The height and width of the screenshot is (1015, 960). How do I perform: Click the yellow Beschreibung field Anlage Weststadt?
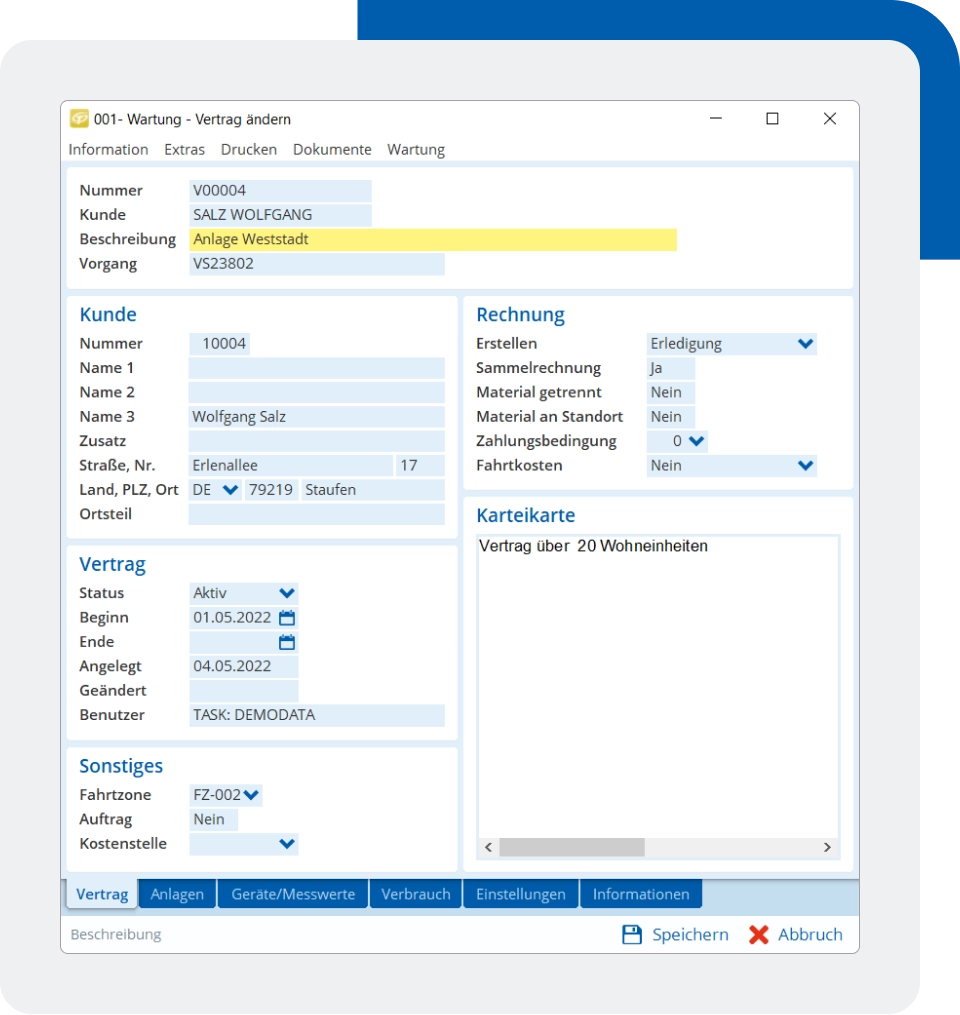432,239
